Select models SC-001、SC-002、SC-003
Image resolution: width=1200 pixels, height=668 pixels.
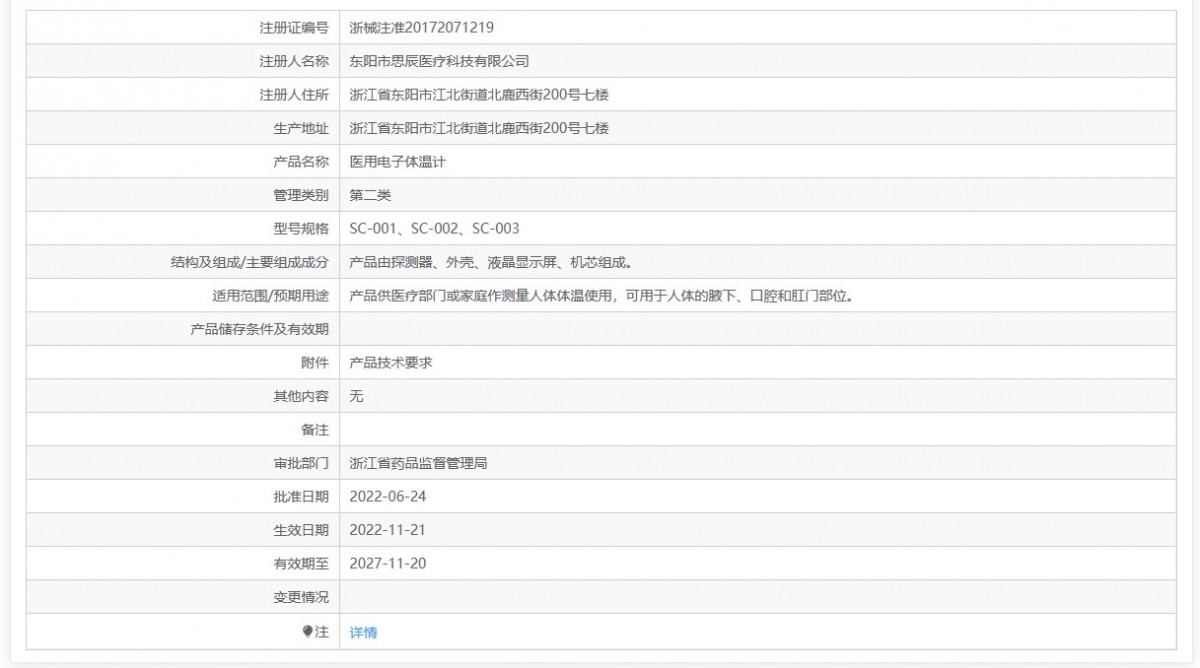click(434, 229)
